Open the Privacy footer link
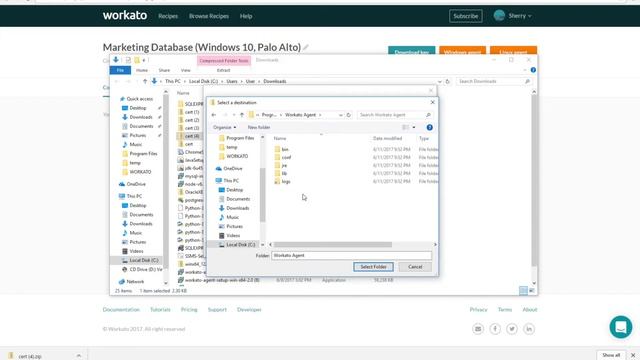The image size is (640, 360). click(x=478, y=310)
